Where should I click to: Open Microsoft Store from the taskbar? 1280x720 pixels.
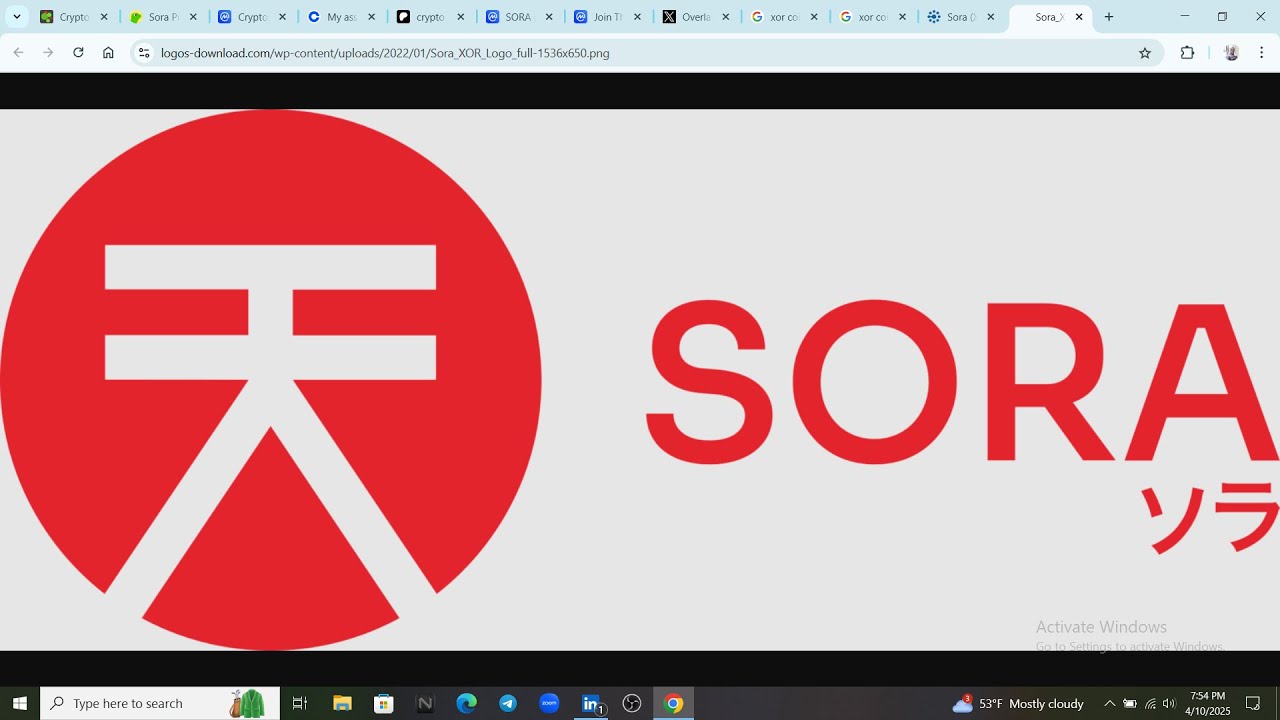pyautogui.click(x=383, y=703)
